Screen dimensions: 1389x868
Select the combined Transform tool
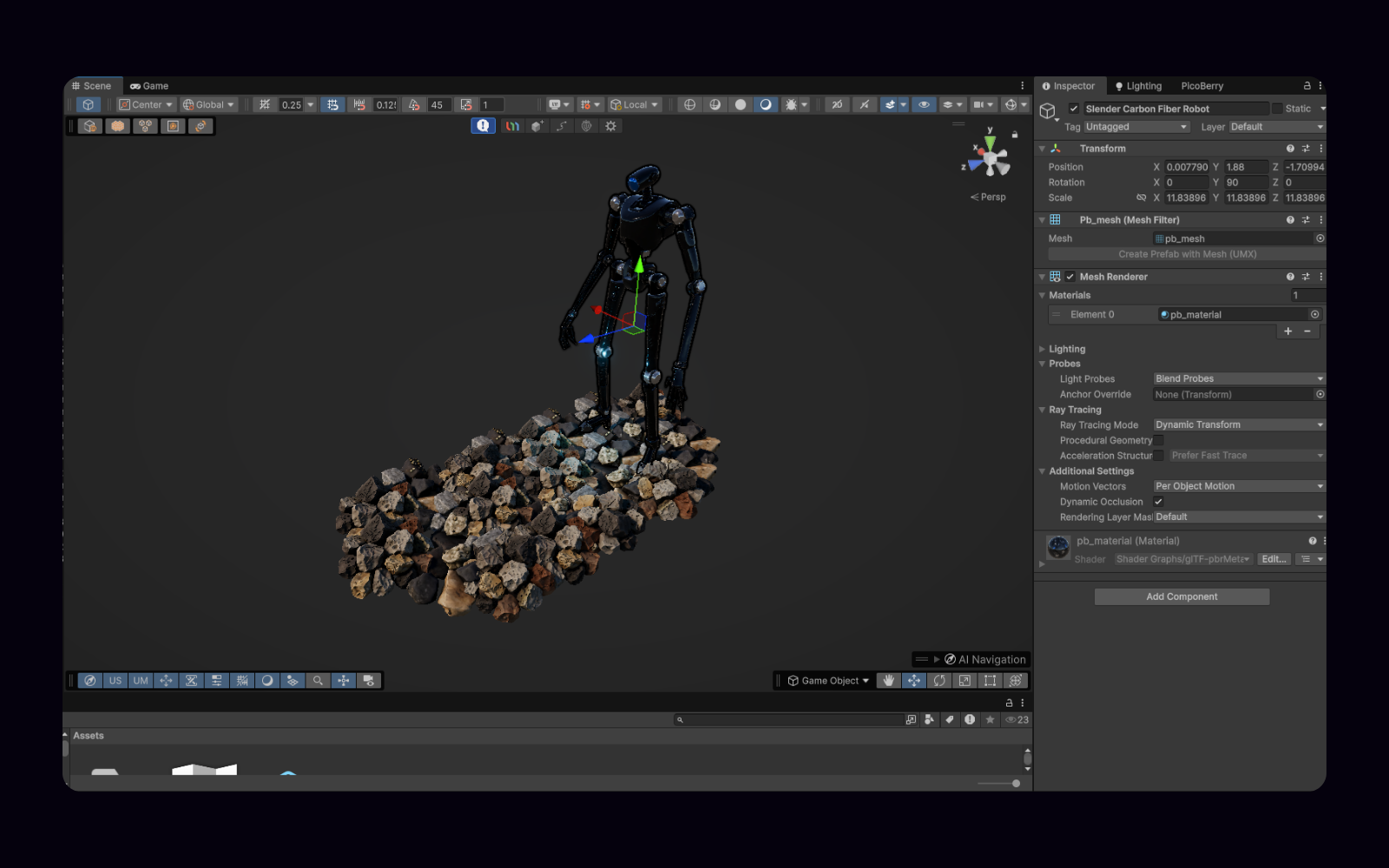click(1016, 681)
